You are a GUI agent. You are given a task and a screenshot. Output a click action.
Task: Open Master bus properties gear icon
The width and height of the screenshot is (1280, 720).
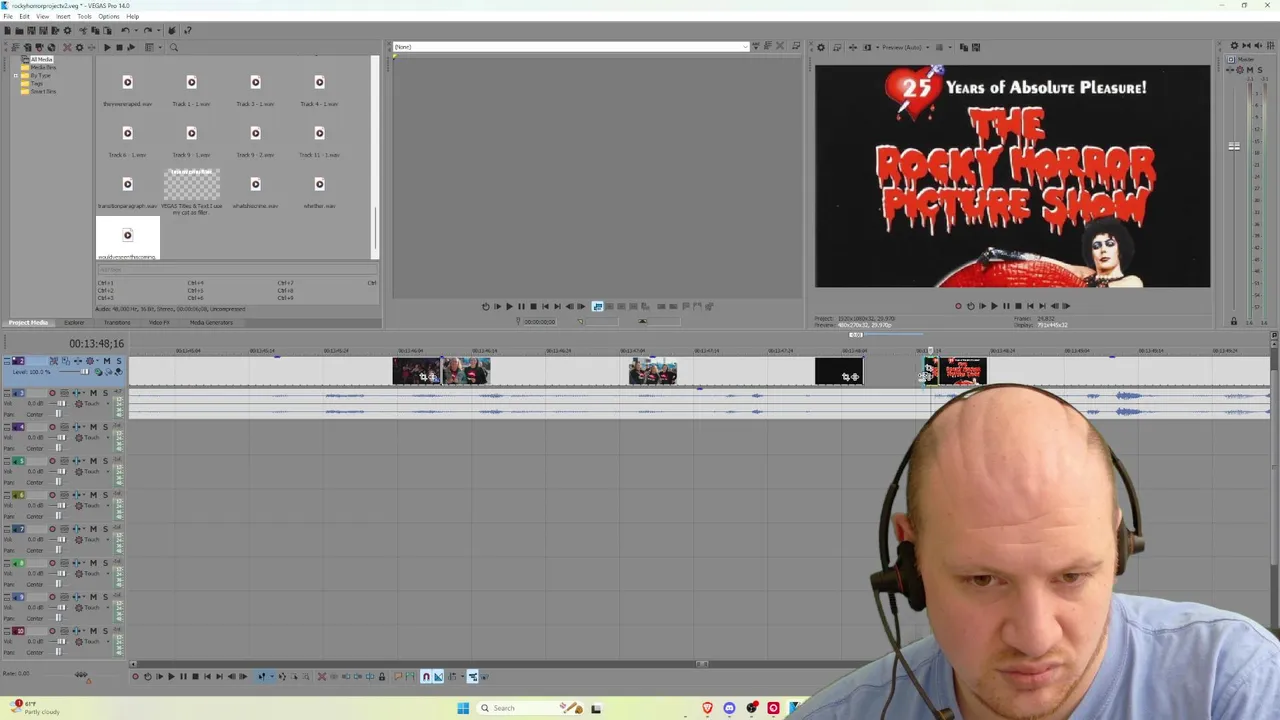(1234, 46)
